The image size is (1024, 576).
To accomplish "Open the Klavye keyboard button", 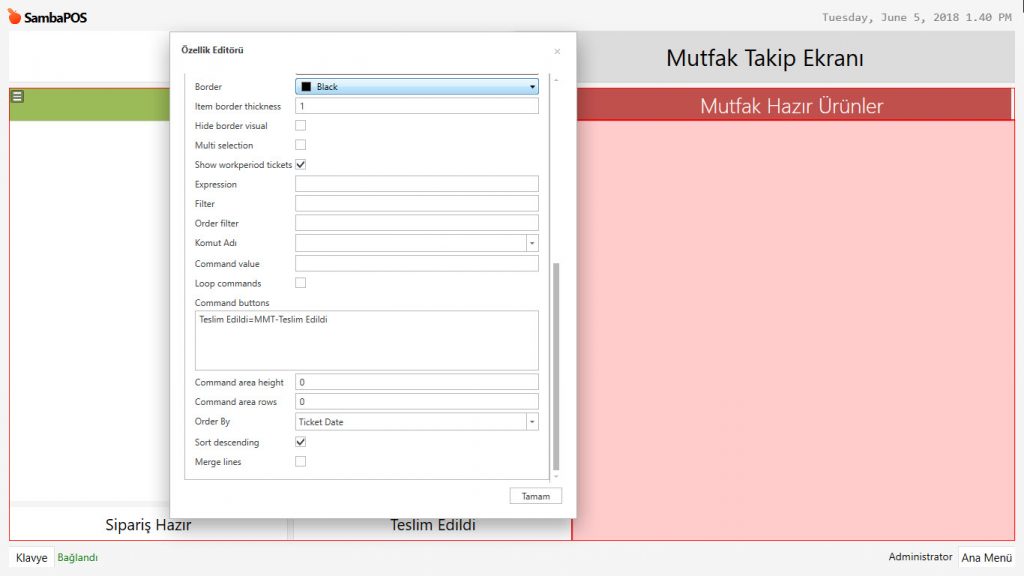I will (x=32, y=558).
